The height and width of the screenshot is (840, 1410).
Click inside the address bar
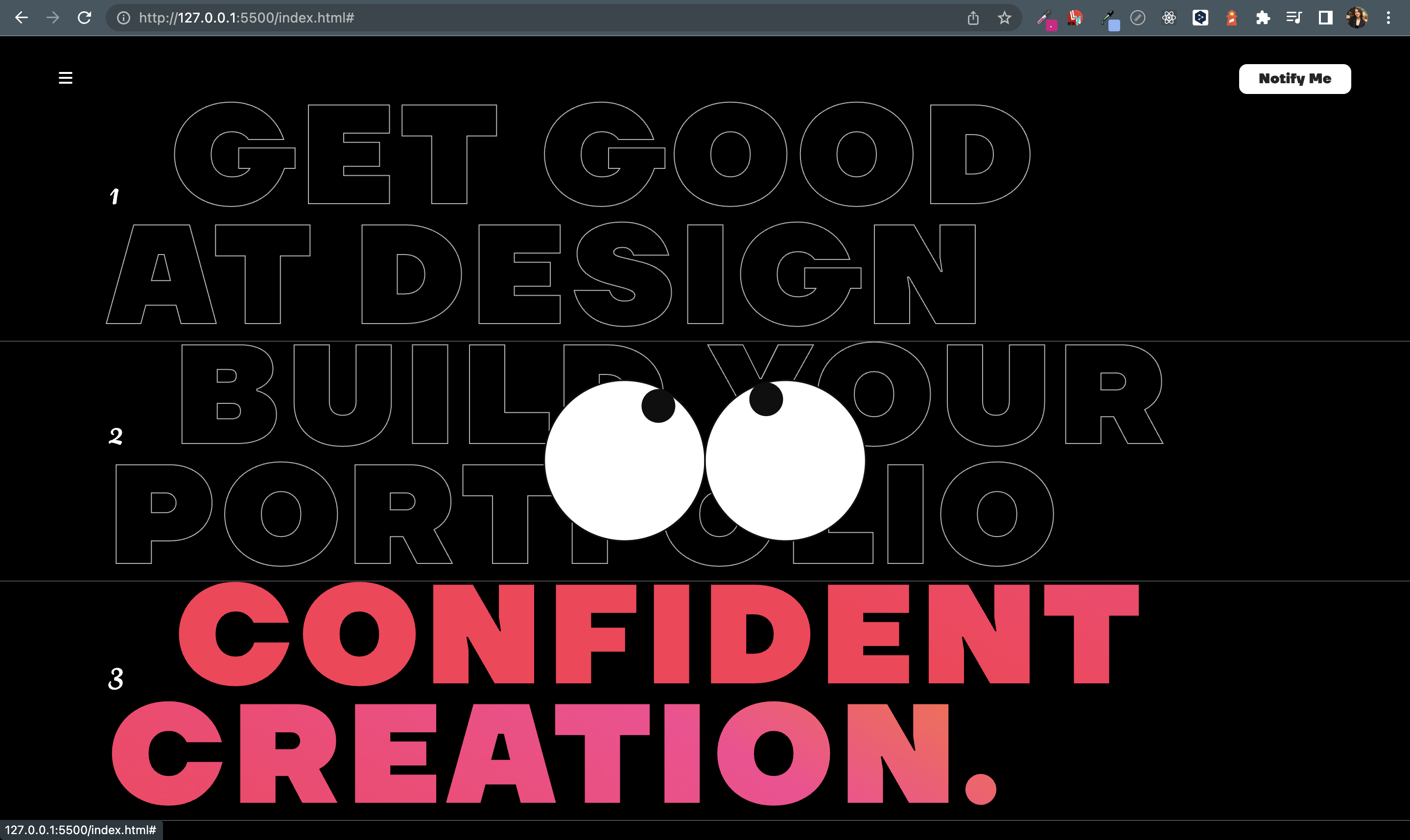click(396, 18)
